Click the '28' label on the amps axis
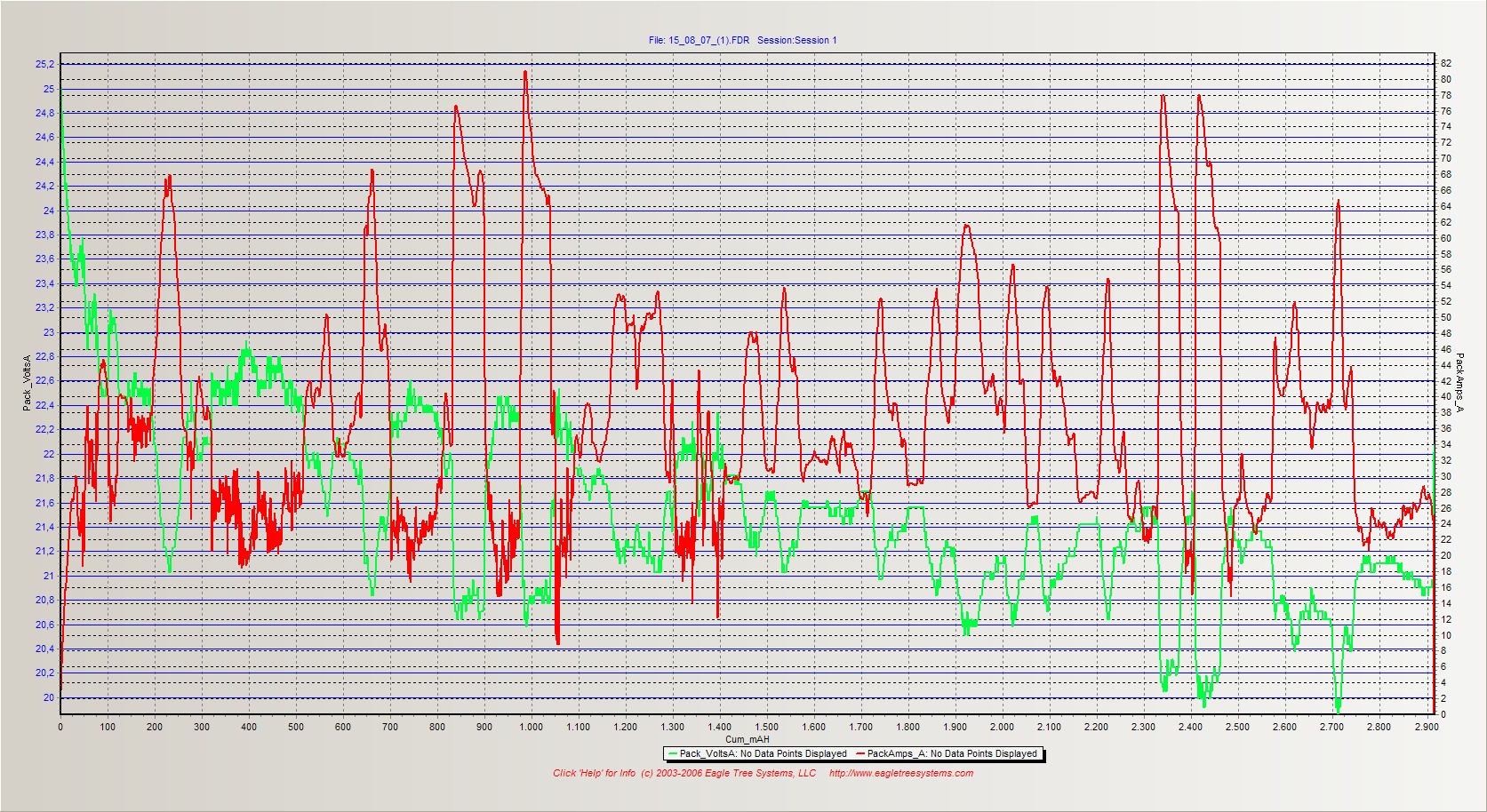The height and width of the screenshot is (812, 1487). [1446, 492]
